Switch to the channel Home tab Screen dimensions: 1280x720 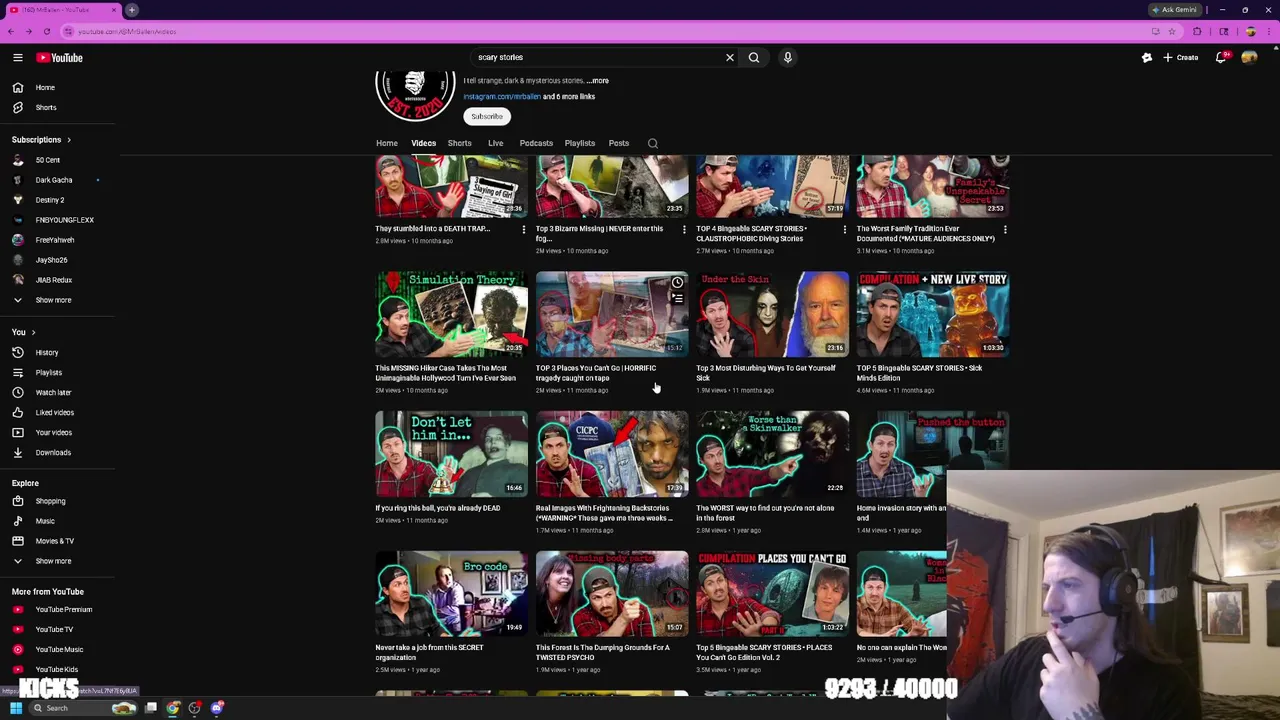387,144
